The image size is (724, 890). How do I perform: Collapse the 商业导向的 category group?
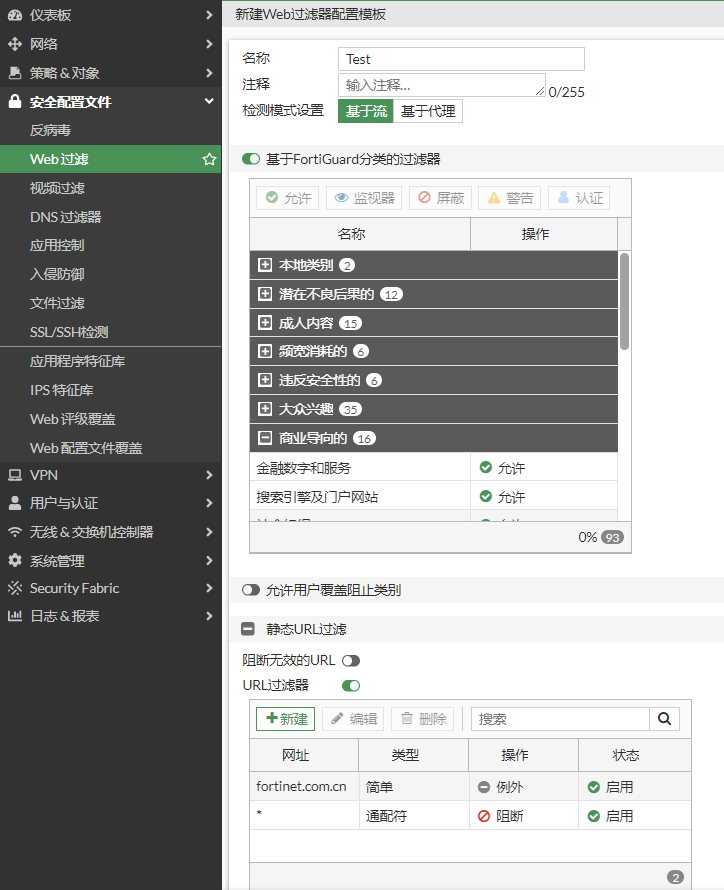pos(265,438)
